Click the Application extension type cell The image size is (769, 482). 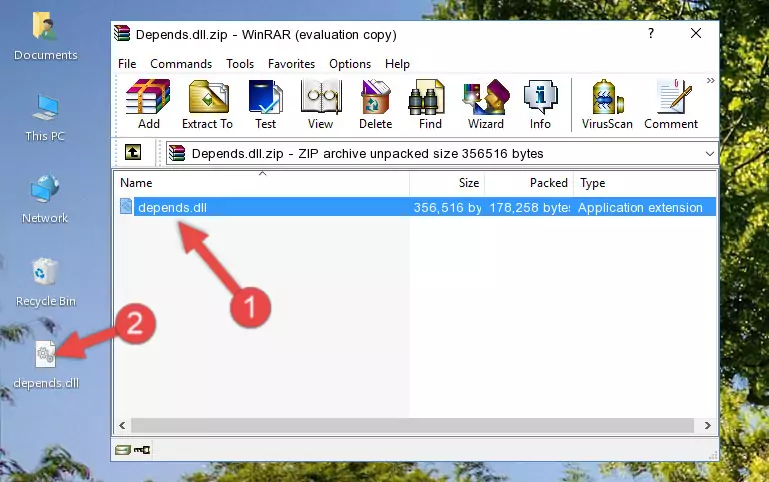click(640, 207)
